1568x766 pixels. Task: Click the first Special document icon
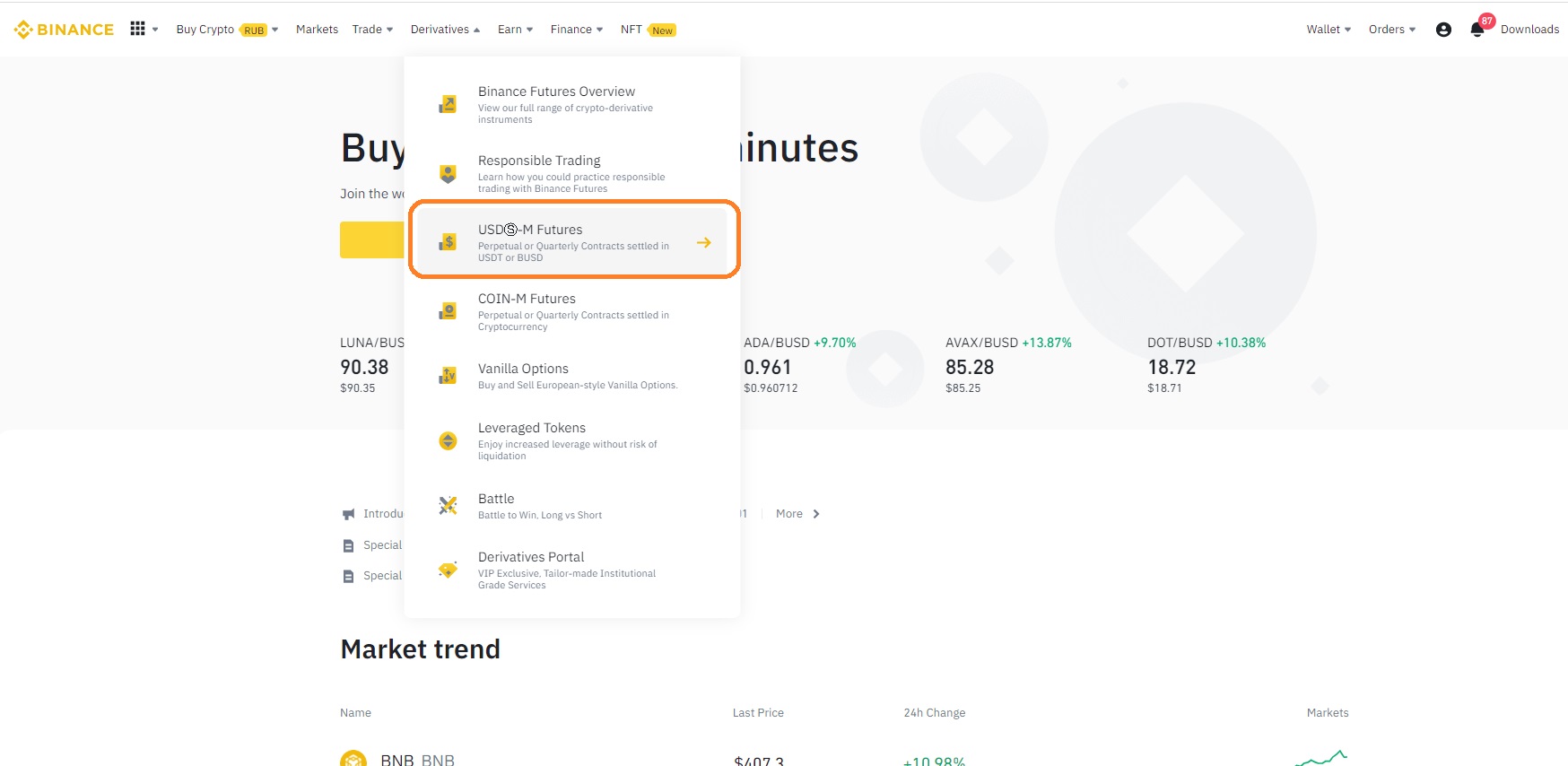coord(348,545)
